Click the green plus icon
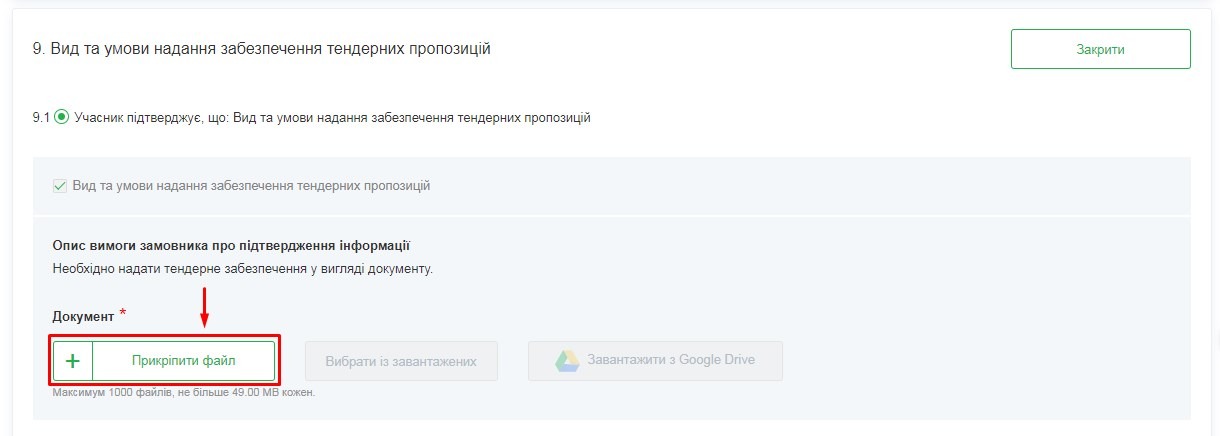The width and height of the screenshot is (1220, 436). [72, 361]
